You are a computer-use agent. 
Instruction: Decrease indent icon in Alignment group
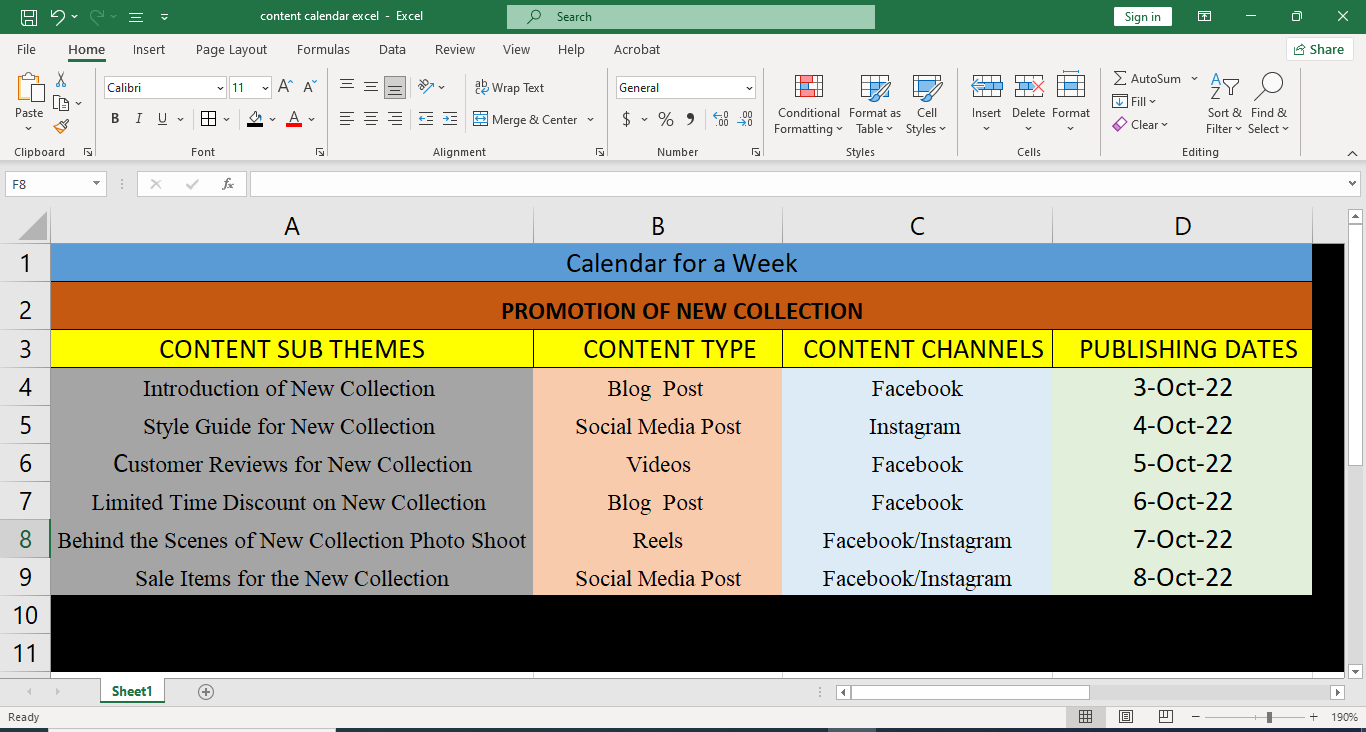point(425,119)
